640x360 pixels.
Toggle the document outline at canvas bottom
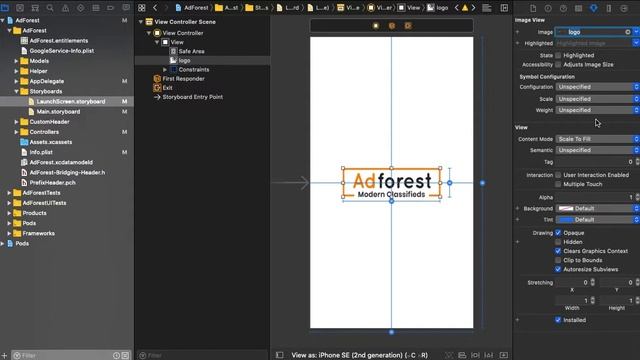coord(280,355)
